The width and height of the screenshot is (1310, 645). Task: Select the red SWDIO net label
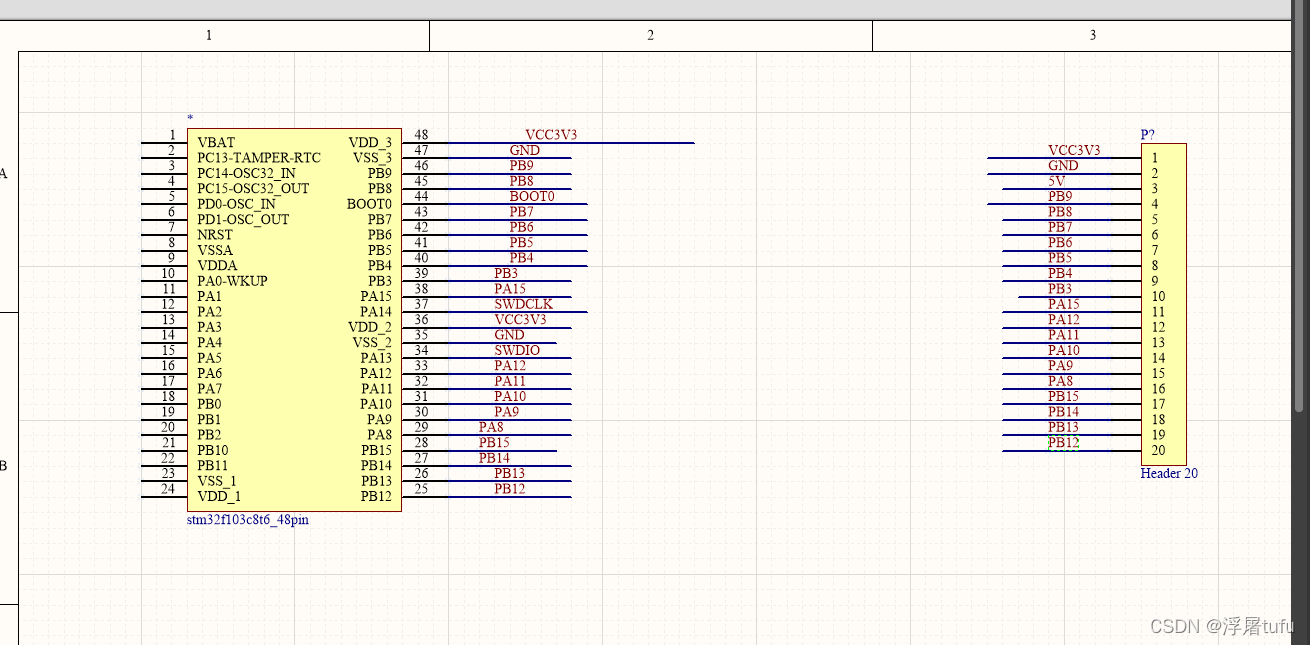pos(517,350)
